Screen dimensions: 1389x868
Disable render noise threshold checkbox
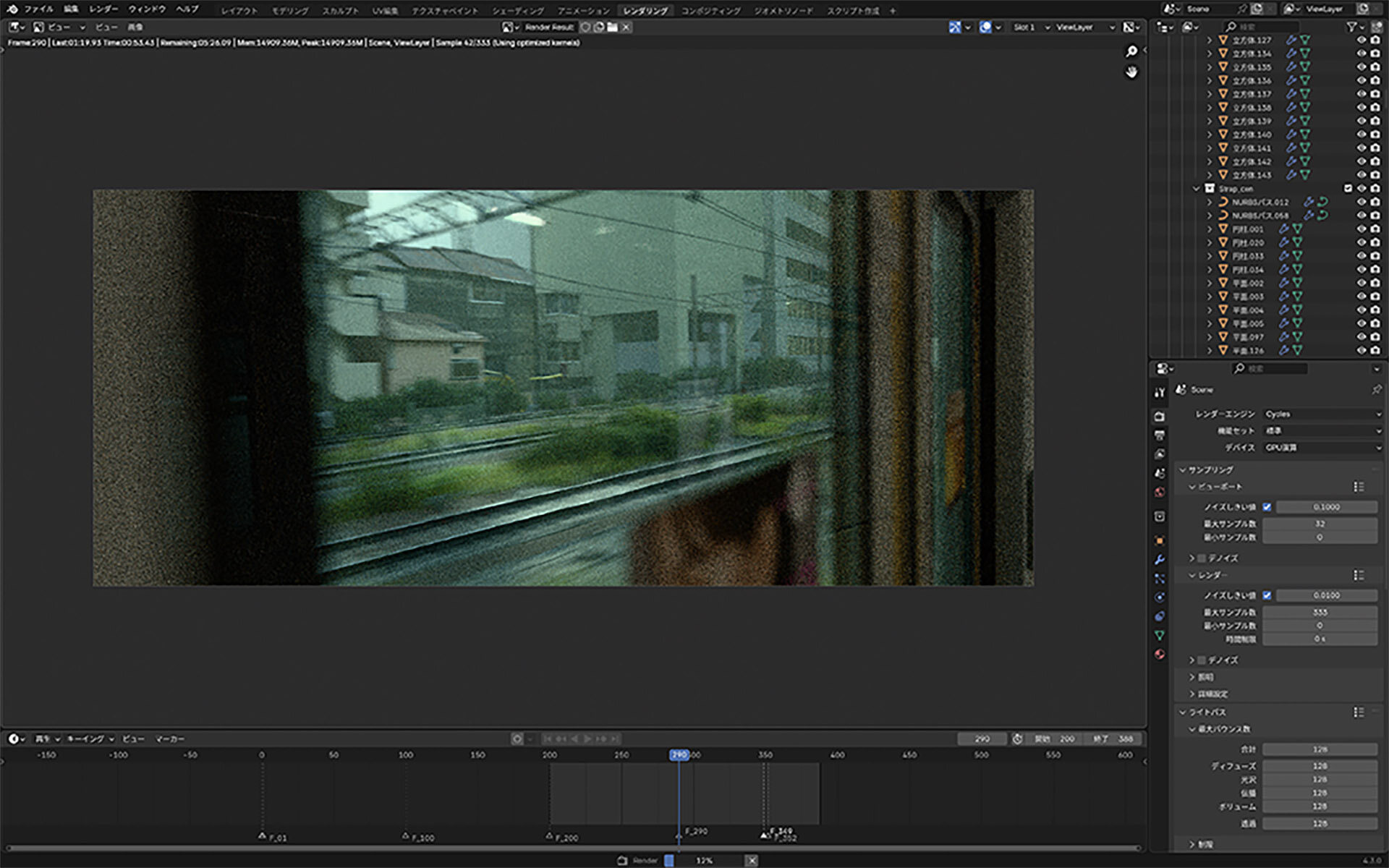click(1267, 595)
